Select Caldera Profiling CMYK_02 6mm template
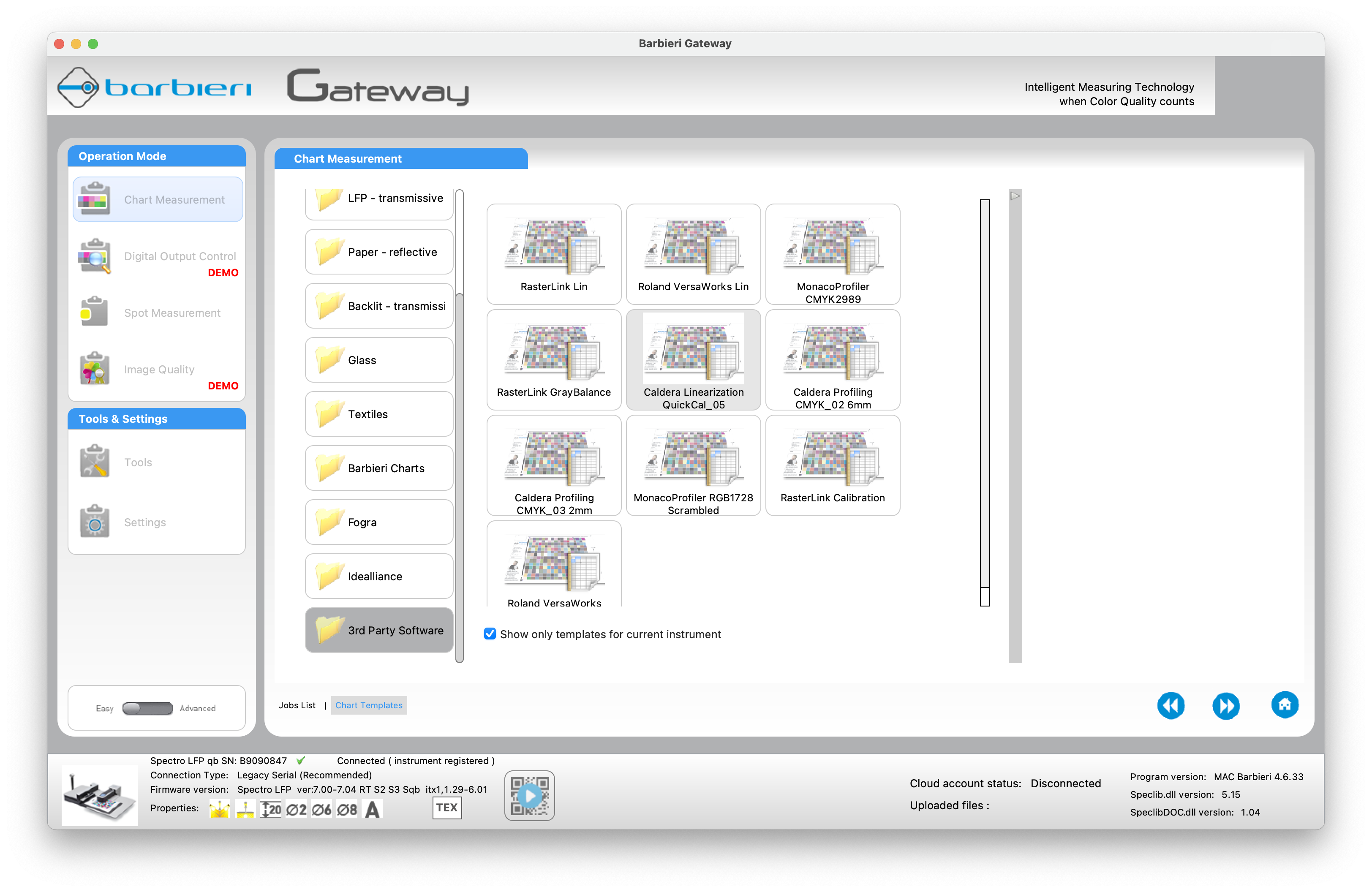Viewport: 1372px width, 892px height. tap(833, 359)
